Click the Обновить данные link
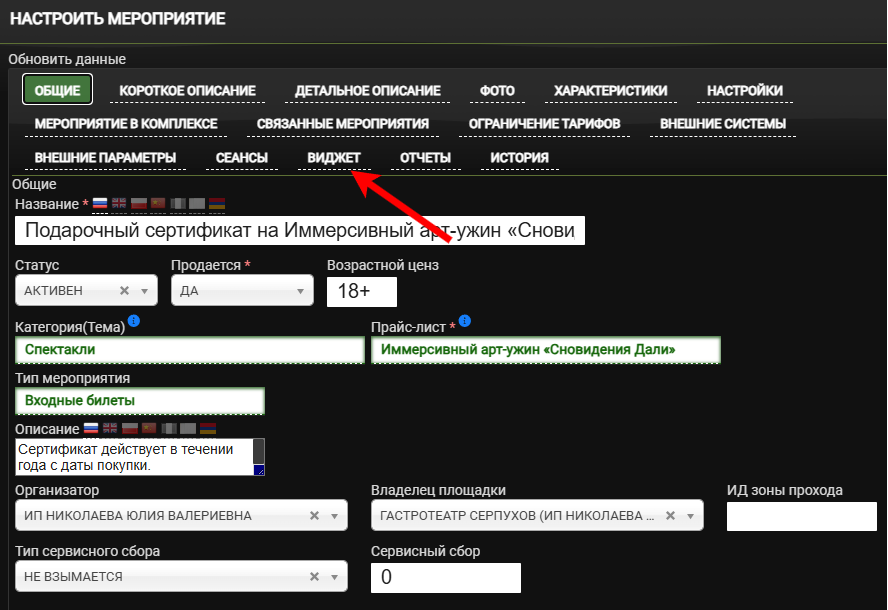 67,60
